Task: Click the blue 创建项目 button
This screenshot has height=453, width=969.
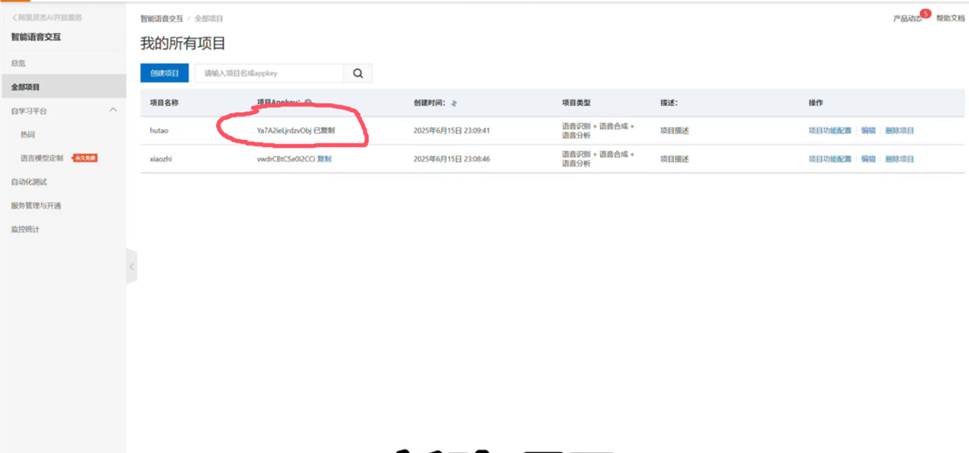Action: tap(164, 73)
